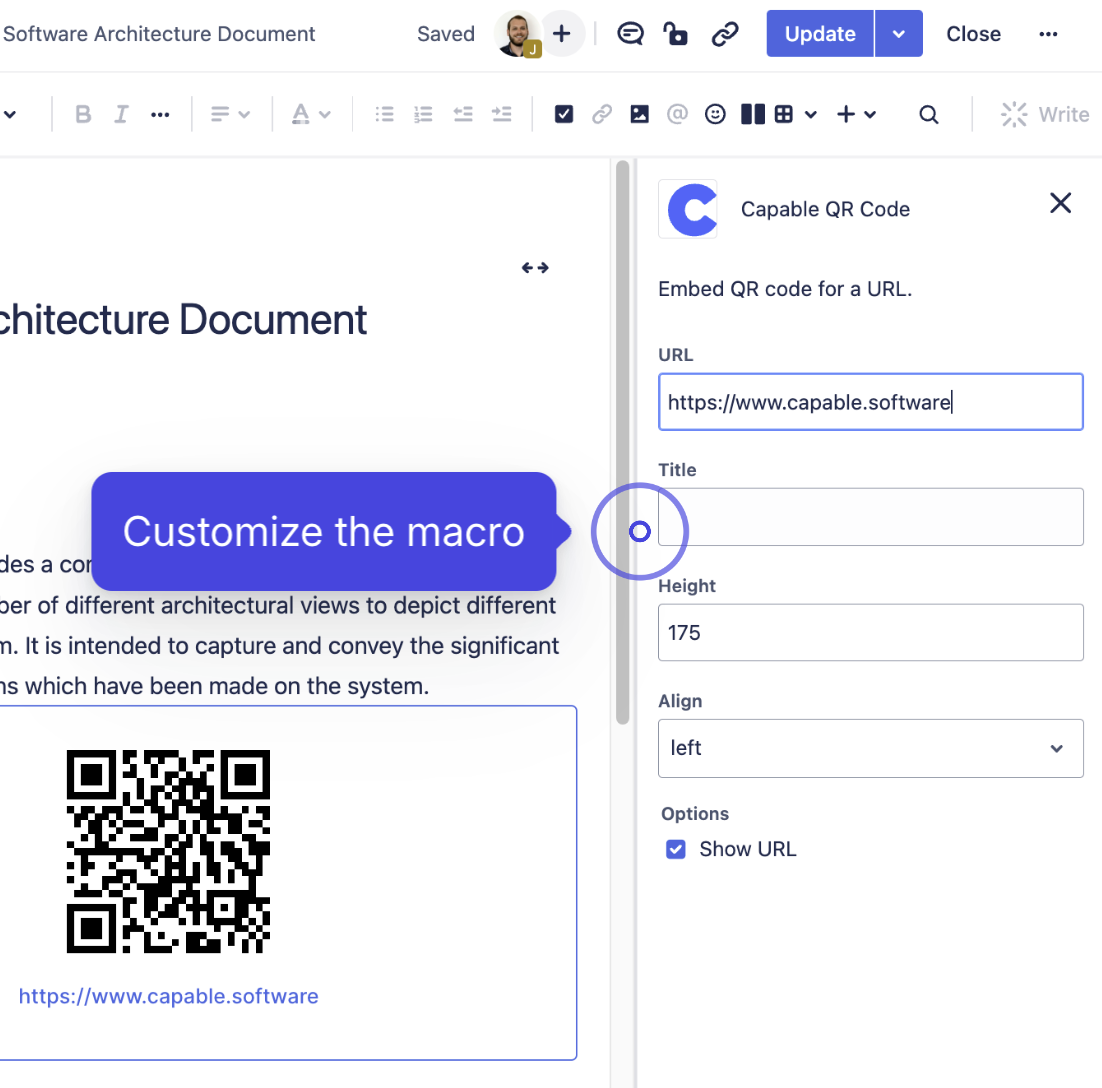Click the find search icon in toolbar
This screenshot has height=1088, width=1102.
929,115
